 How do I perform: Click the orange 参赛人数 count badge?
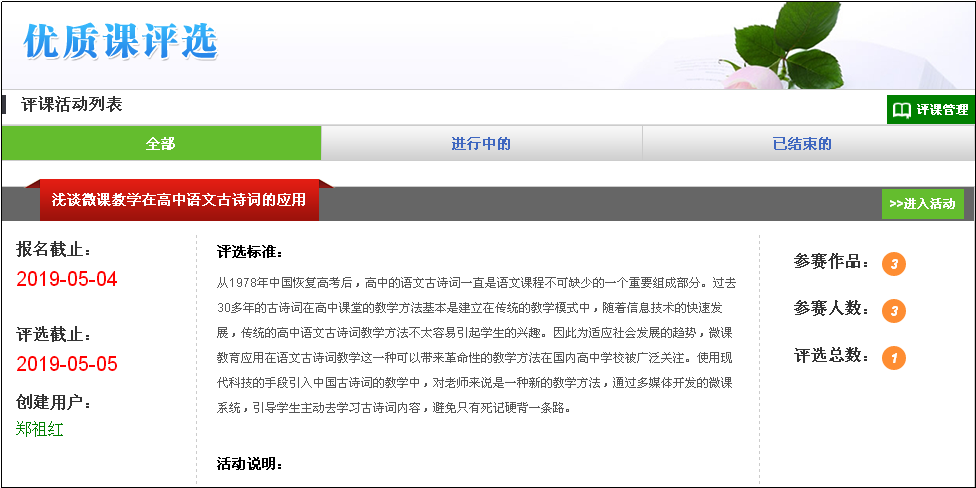point(893,311)
